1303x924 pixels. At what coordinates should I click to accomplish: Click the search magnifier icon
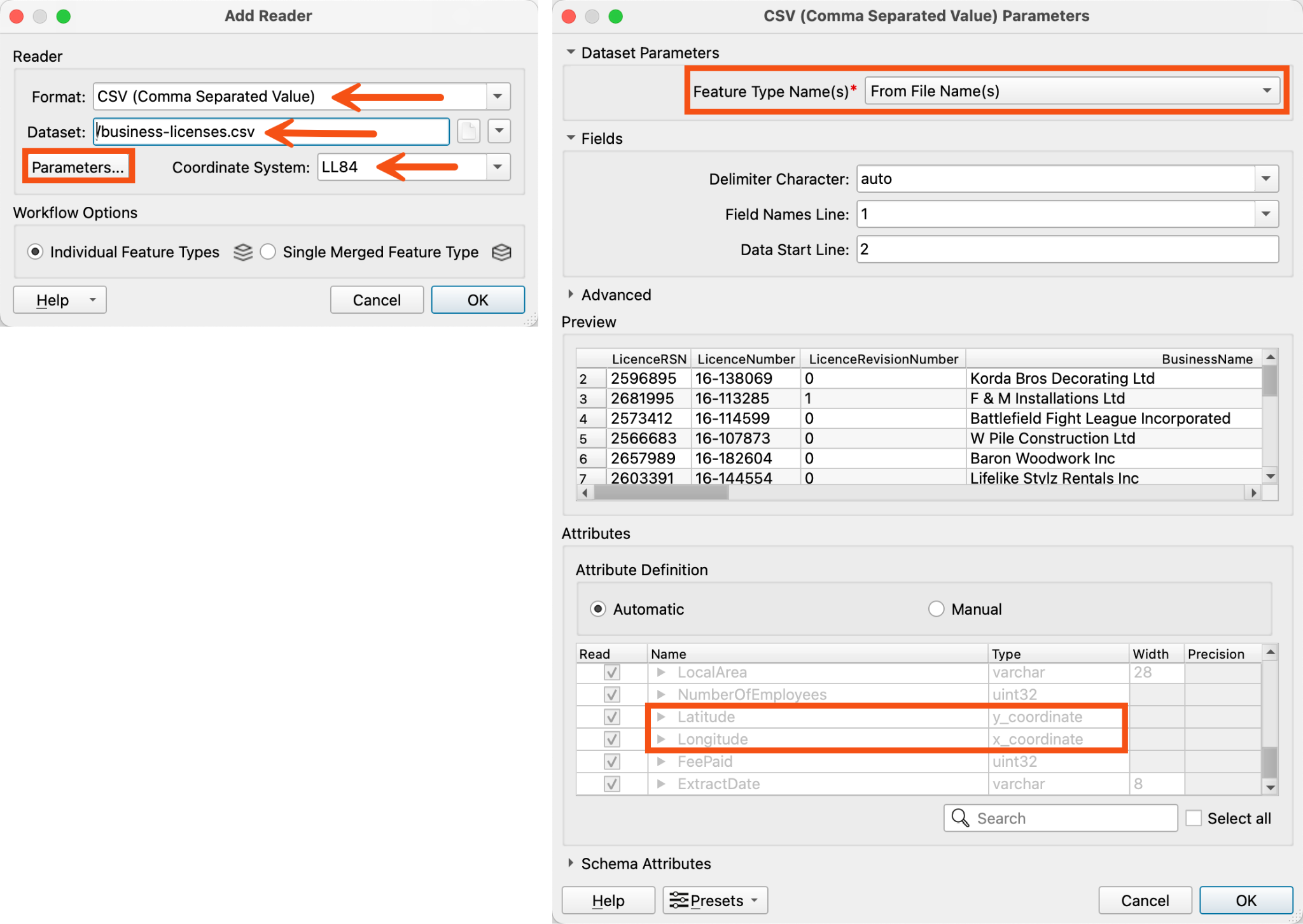click(960, 818)
